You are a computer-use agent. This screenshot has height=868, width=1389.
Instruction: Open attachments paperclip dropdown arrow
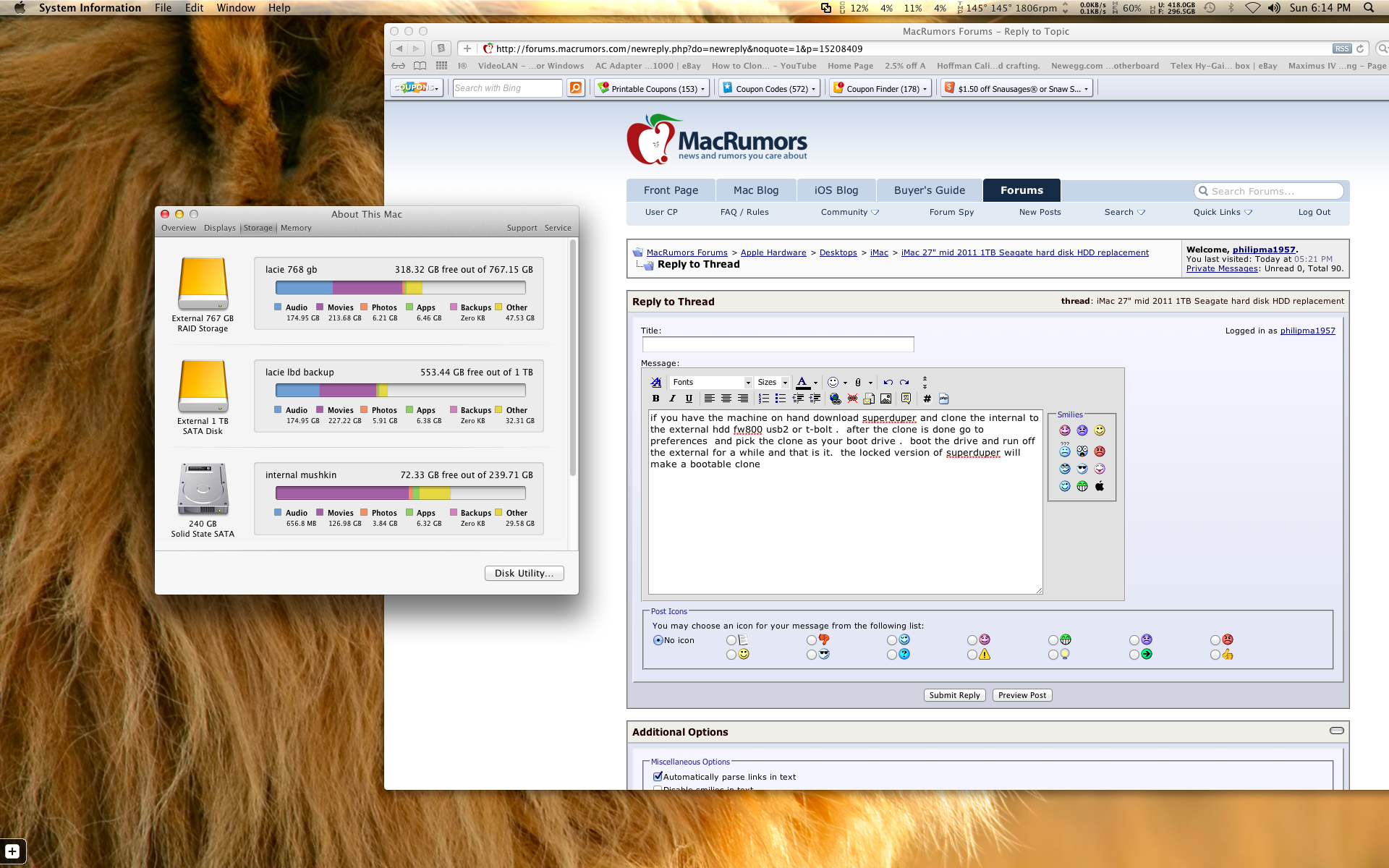[870, 383]
